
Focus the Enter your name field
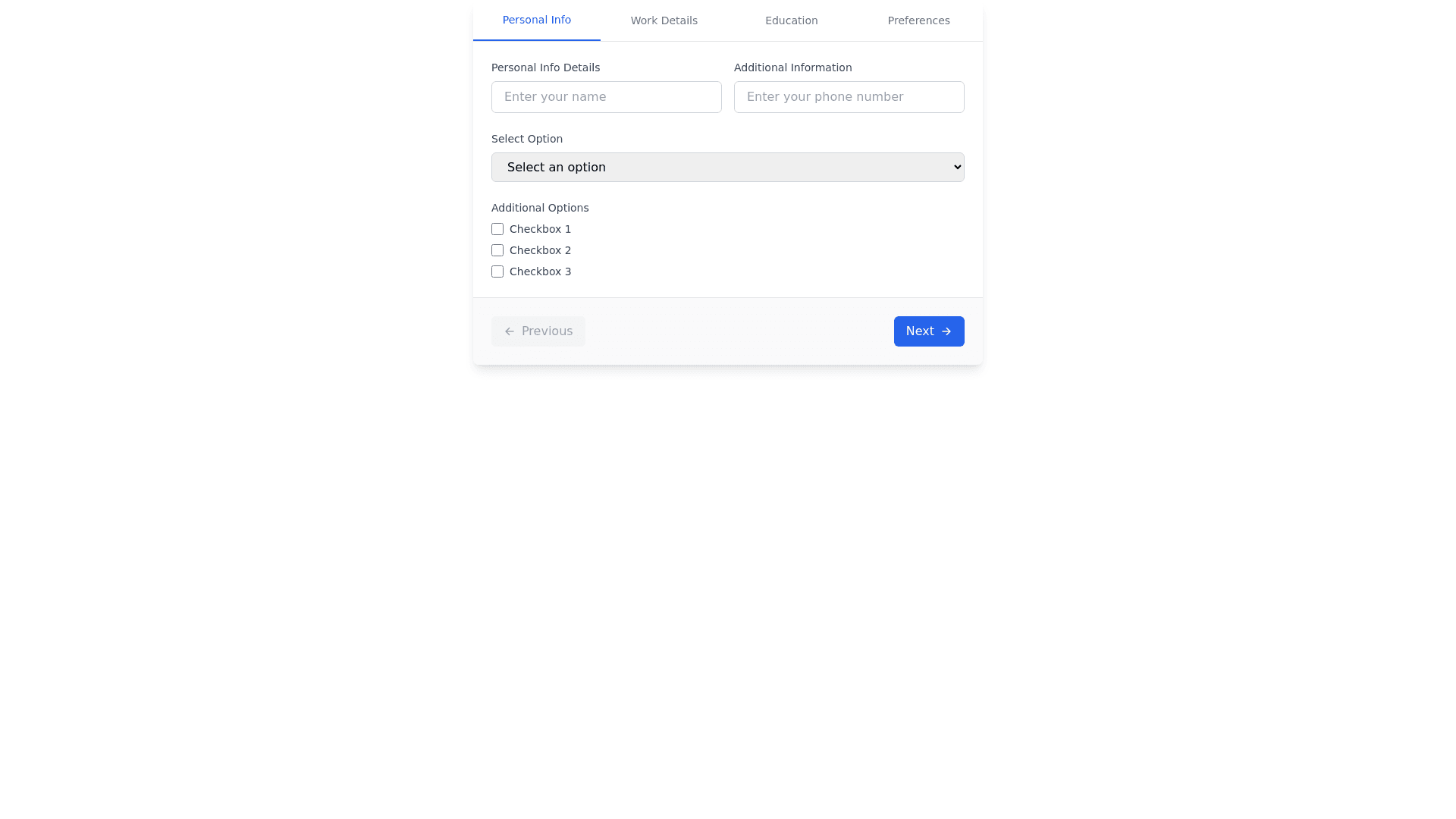pyautogui.click(x=606, y=97)
